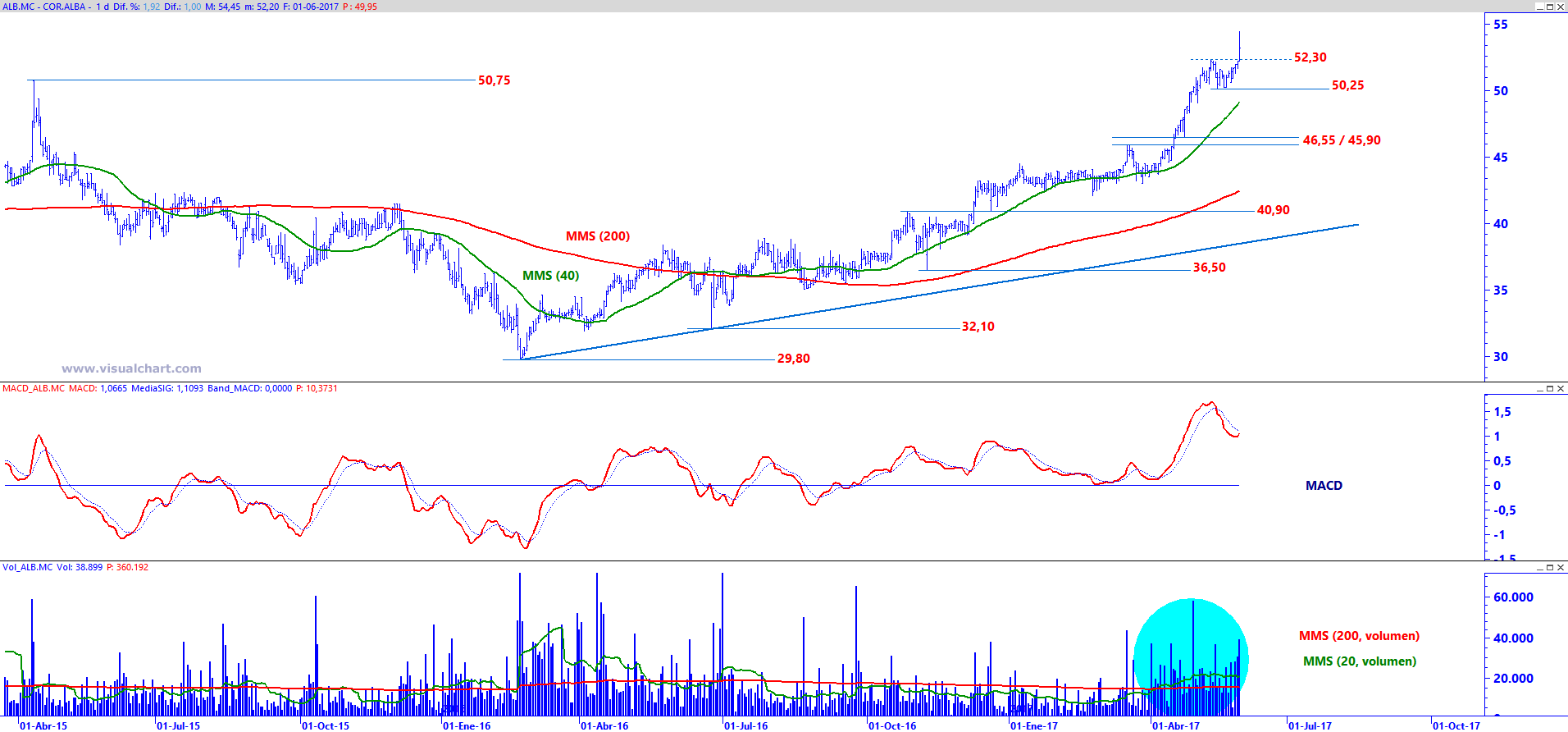Maximize the ALB.MC price chart pane
The width and height of the screenshot is (1568, 732).
(1550, 7)
